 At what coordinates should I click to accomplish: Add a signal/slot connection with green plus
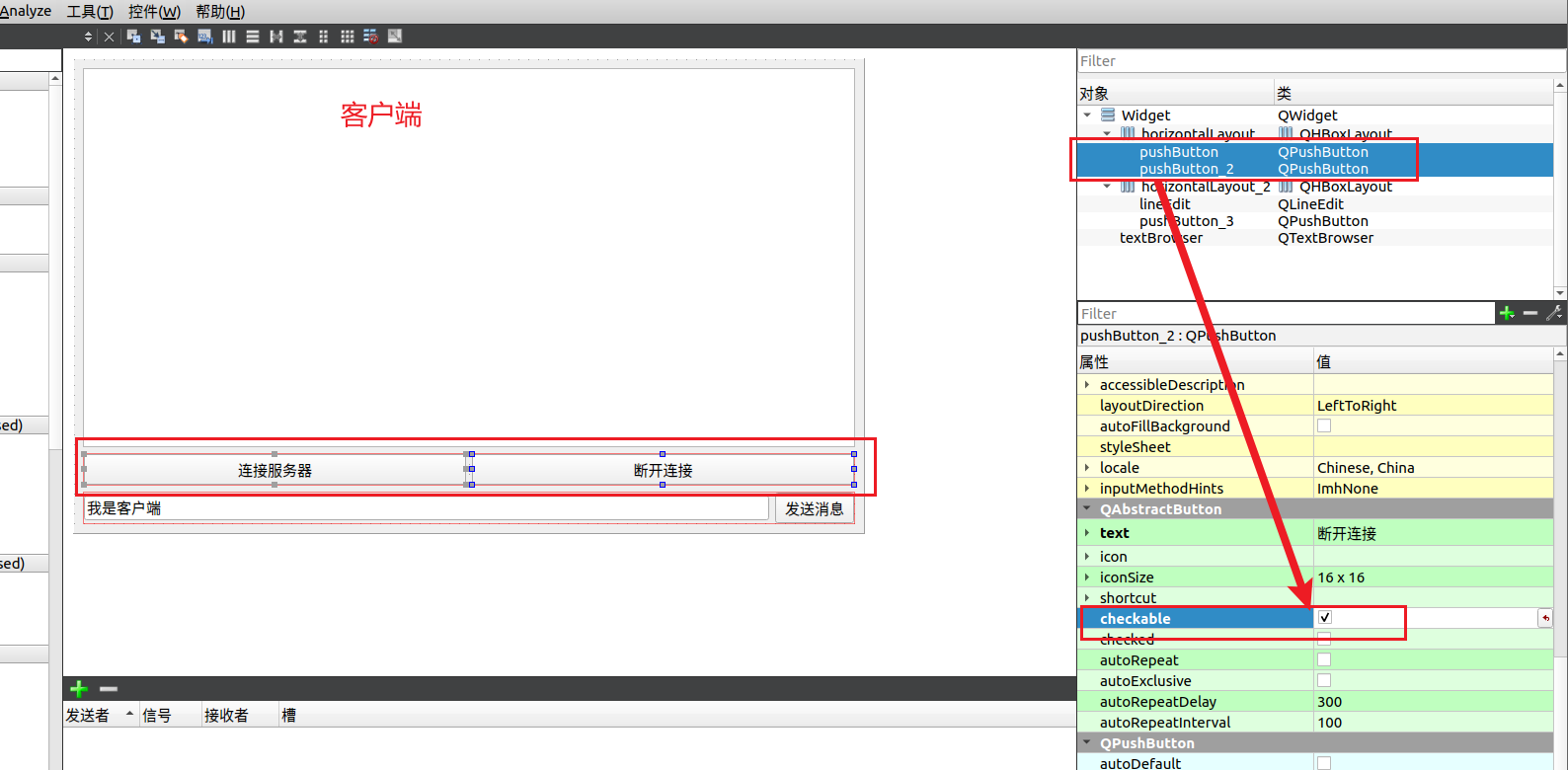pyautogui.click(x=79, y=689)
